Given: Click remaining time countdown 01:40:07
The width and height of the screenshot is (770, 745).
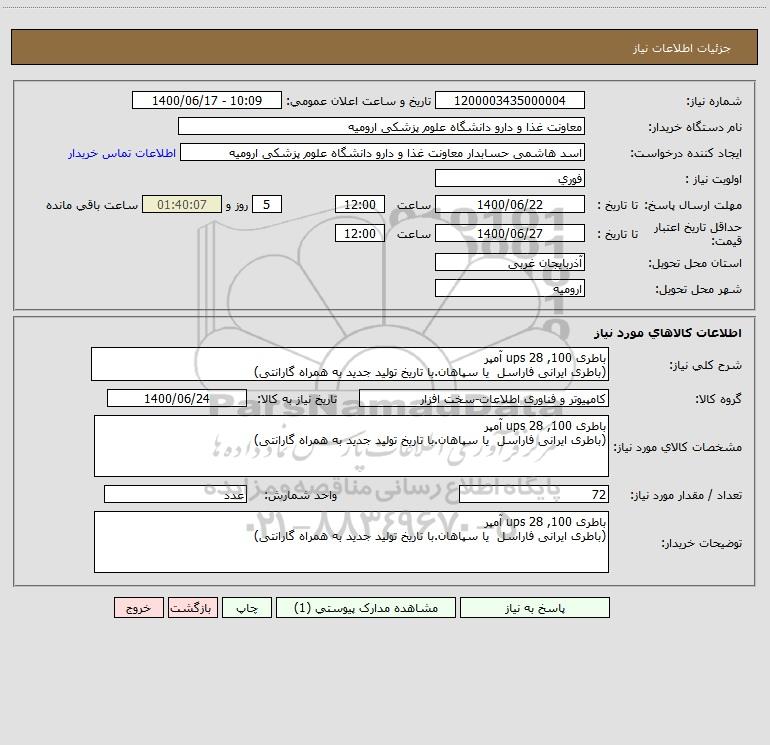Looking at the screenshot, I should point(182,204).
